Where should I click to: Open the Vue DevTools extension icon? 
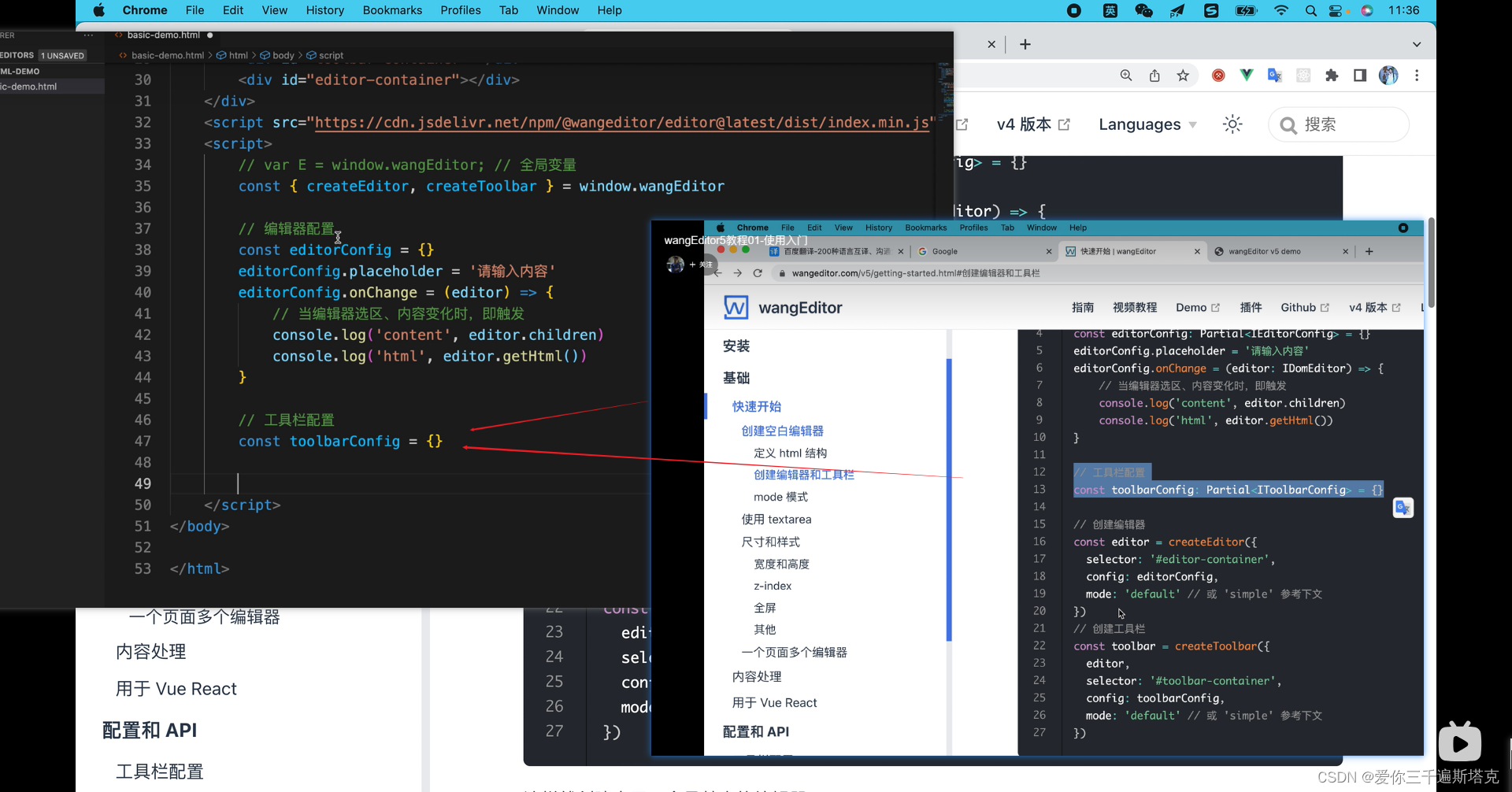coord(1247,75)
